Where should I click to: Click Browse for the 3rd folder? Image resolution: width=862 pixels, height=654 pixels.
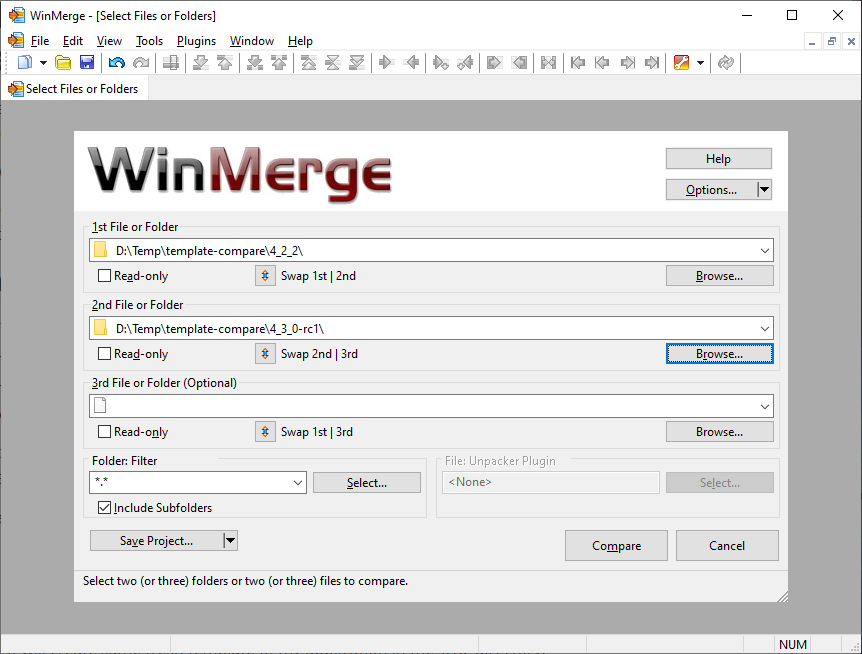[x=719, y=431]
